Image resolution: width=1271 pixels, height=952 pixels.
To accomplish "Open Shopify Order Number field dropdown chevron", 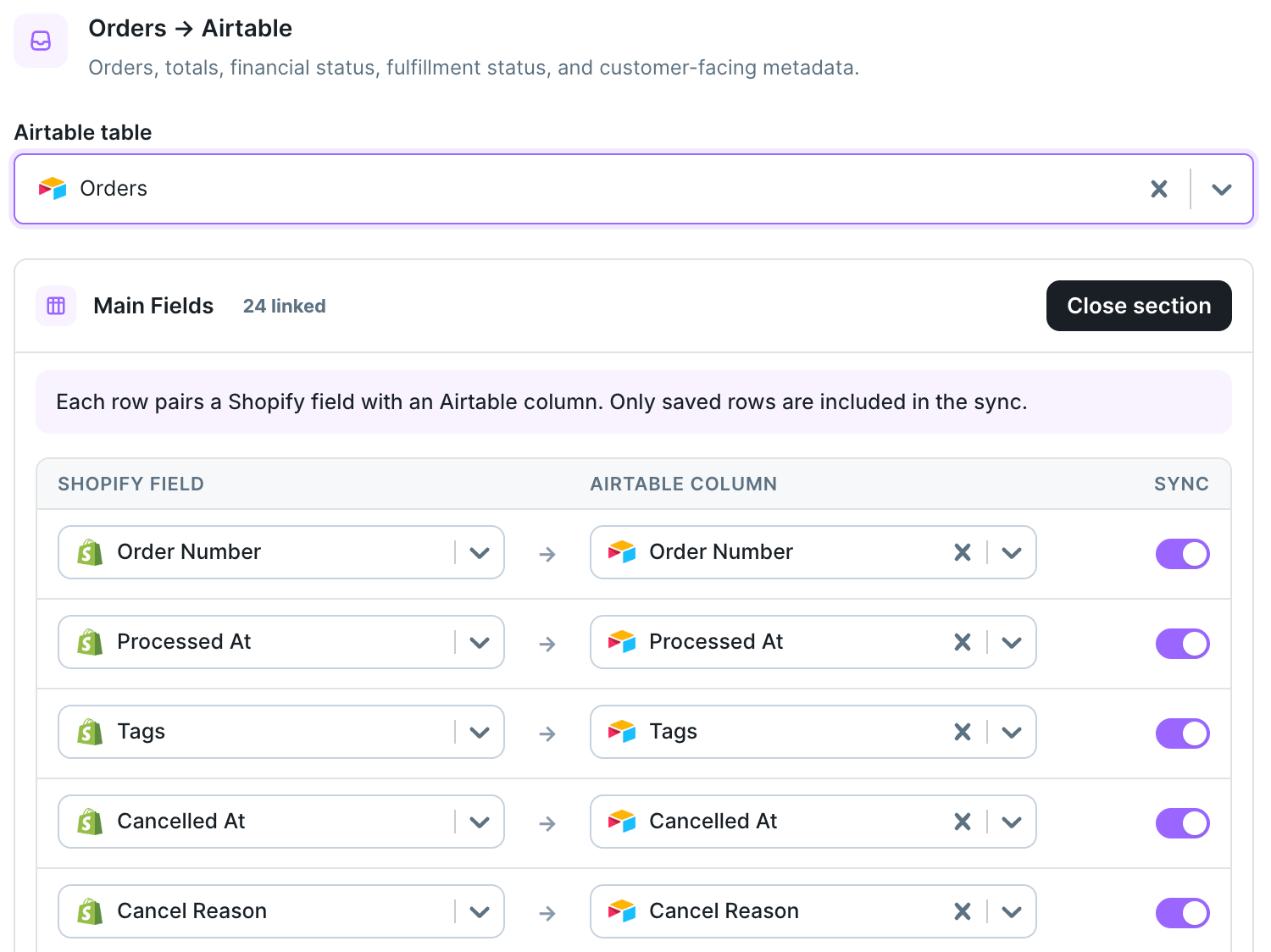I will (x=480, y=553).
